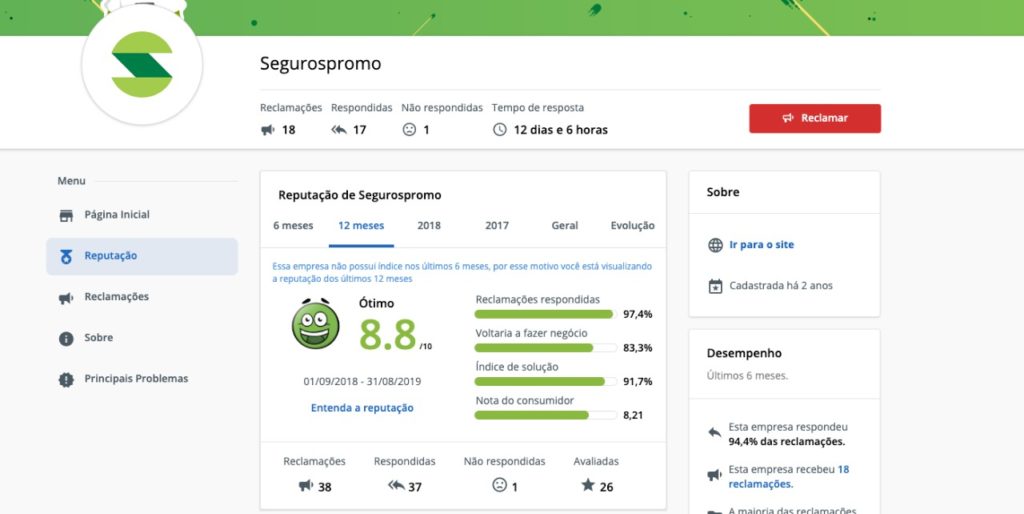The width and height of the screenshot is (1024, 514).
Task: Open Página Inicial store icon in menu
Action: pos(66,216)
